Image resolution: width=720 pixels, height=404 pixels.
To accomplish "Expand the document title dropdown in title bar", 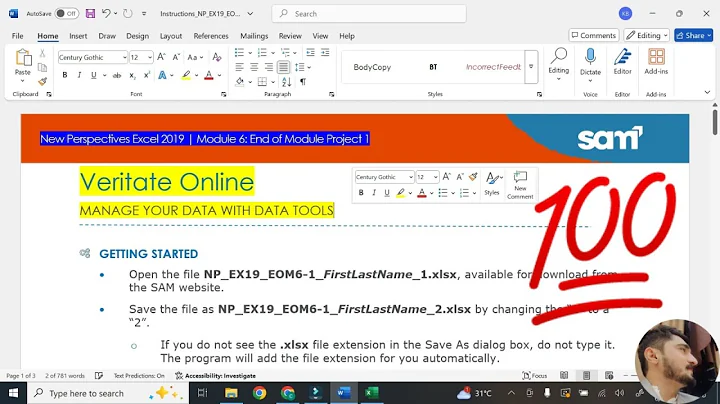I will (x=250, y=14).
